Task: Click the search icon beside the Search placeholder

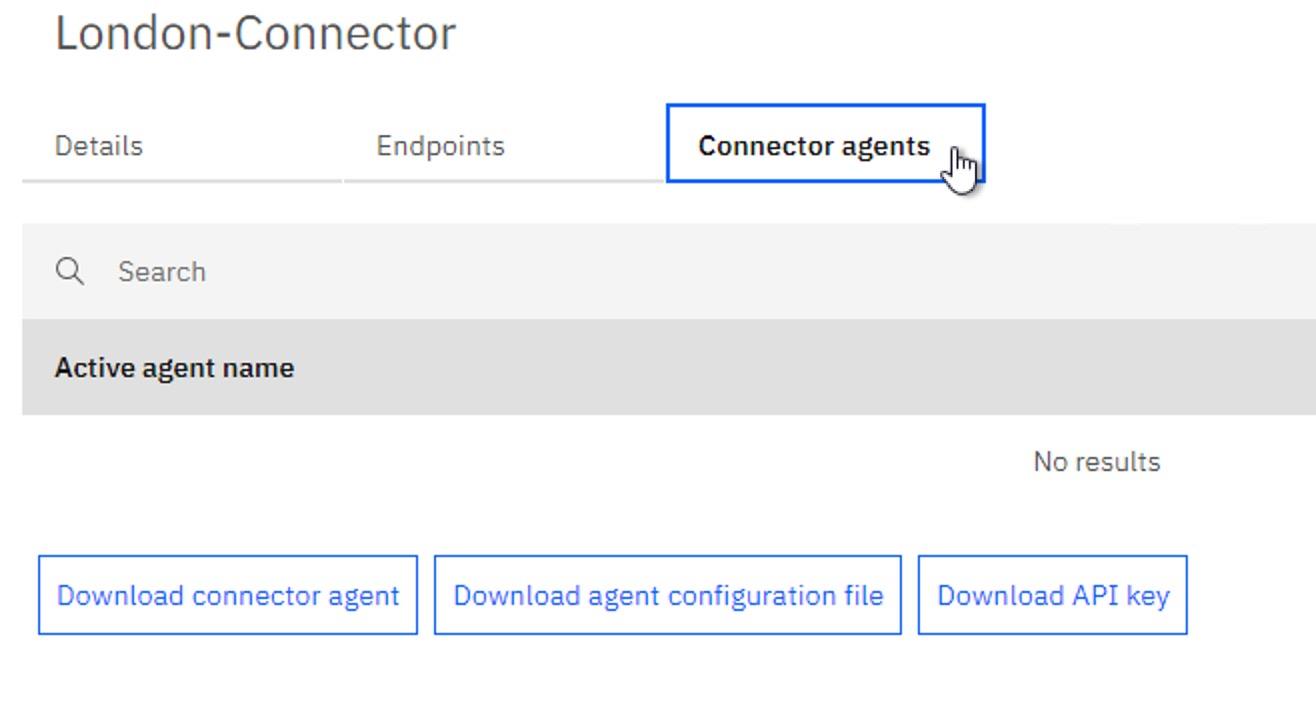Action: pos(68,270)
